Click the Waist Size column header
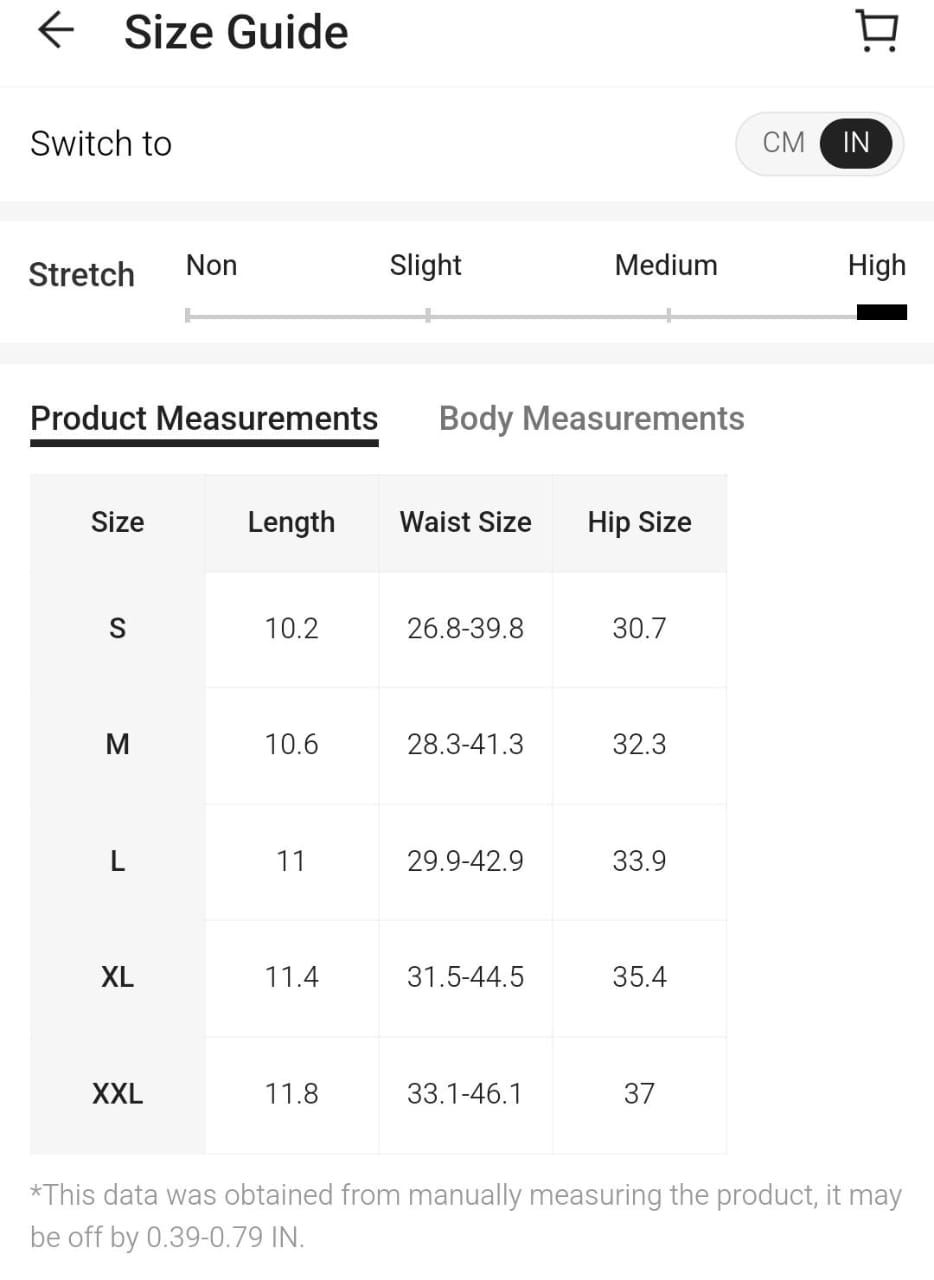The height and width of the screenshot is (1280, 934). (465, 522)
